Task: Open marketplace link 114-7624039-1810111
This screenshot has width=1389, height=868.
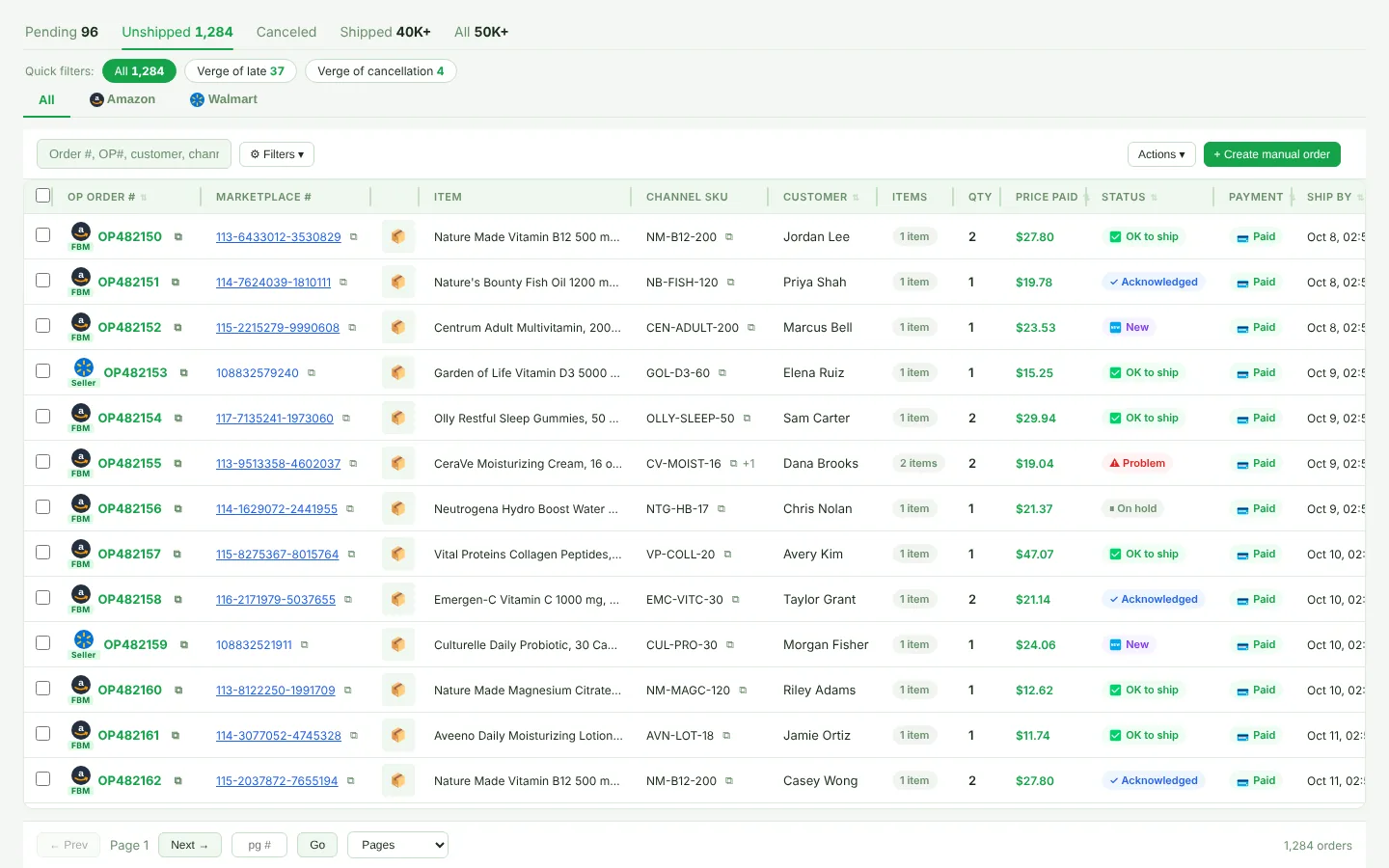Action: tap(273, 283)
